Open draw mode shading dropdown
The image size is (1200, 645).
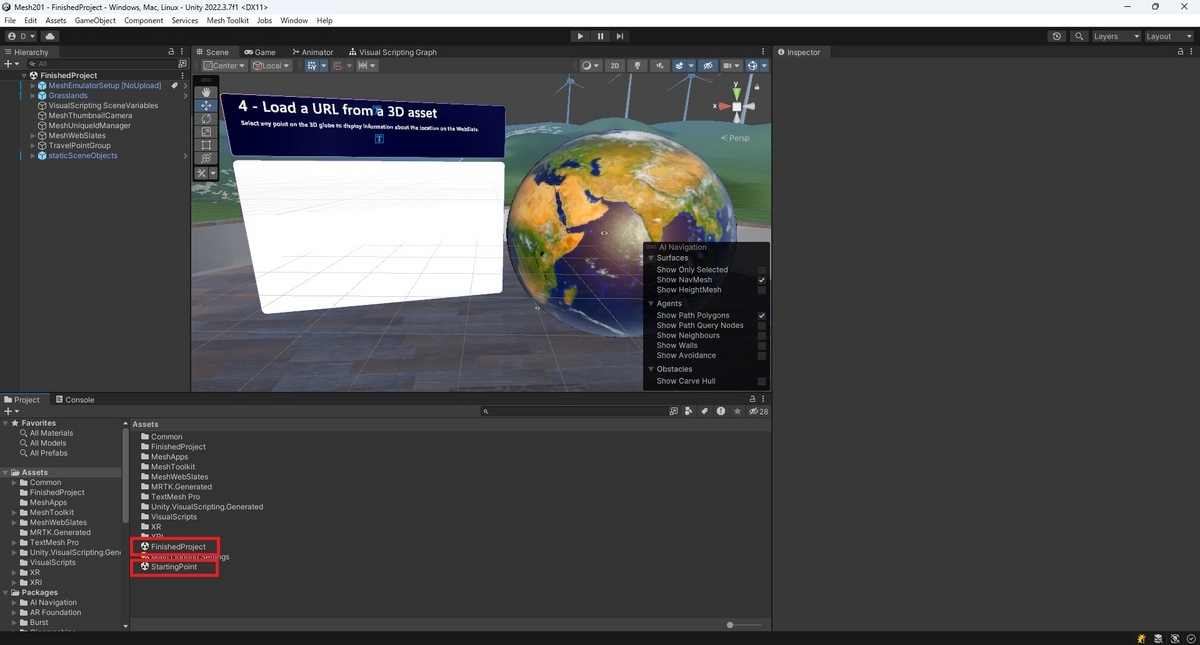(x=590, y=66)
